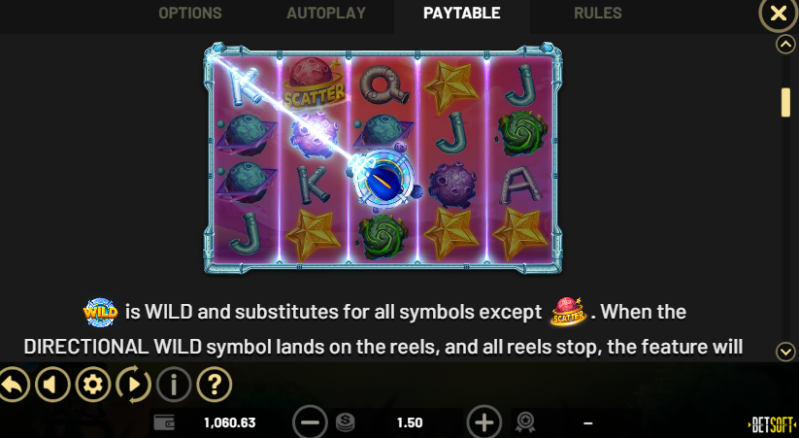This screenshot has width=799, height=438.
Task: Close the paytable with X button
Action: [778, 13]
